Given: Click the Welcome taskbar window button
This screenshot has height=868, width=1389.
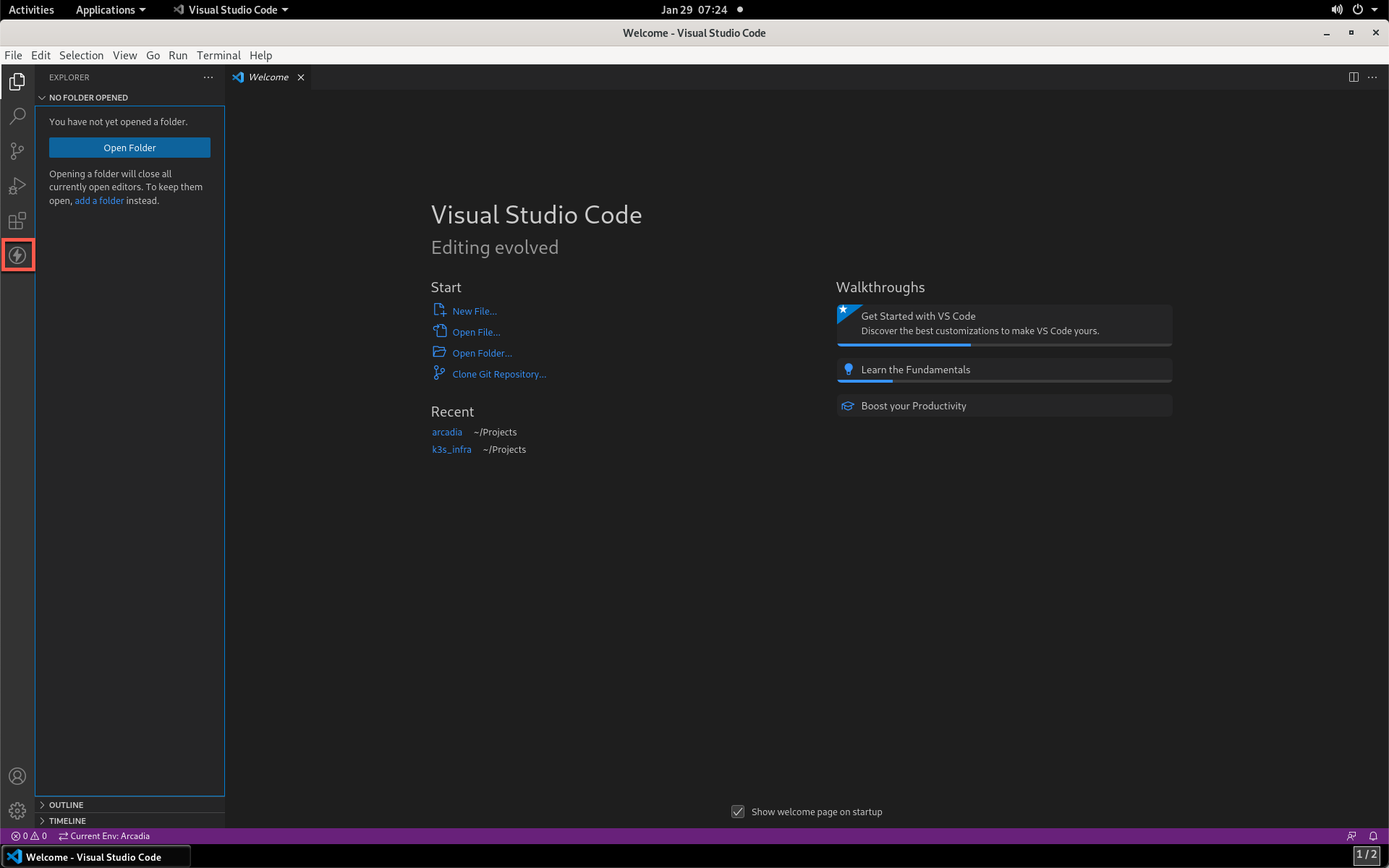Looking at the screenshot, I should point(96,857).
